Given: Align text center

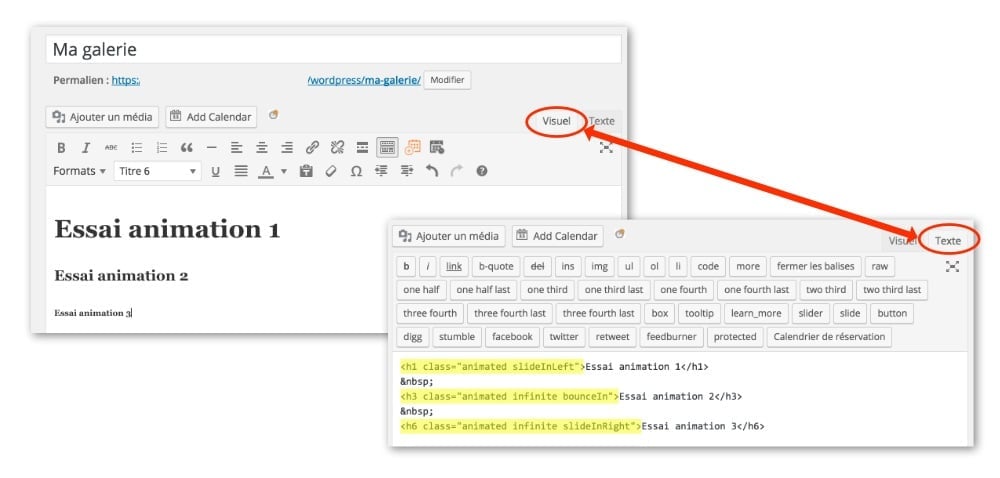Looking at the screenshot, I should click(261, 148).
